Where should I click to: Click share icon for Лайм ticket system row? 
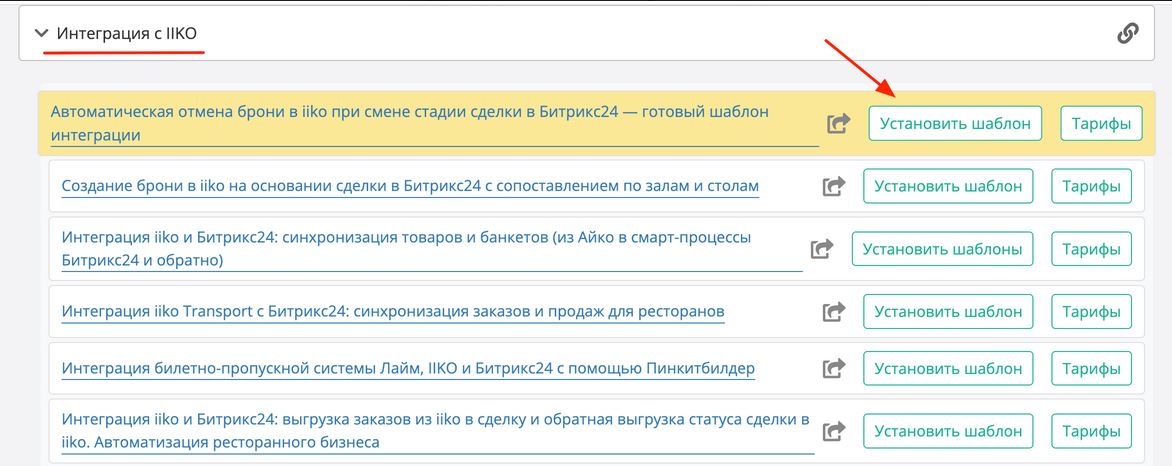(x=833, y=369)
